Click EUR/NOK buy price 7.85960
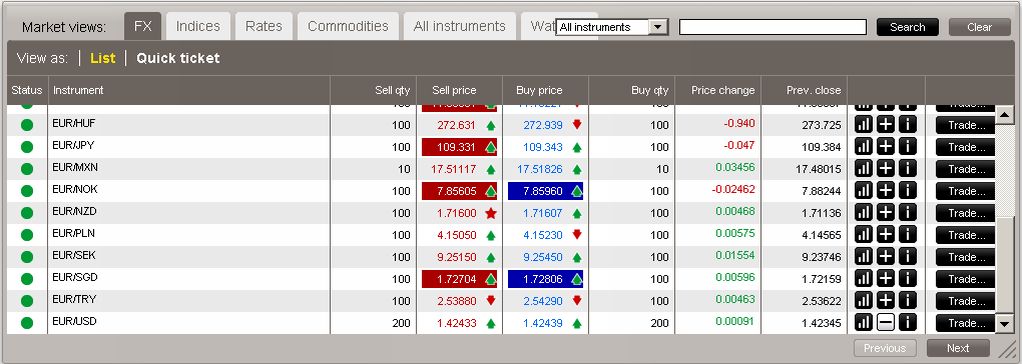 click(x=546, y=191)
